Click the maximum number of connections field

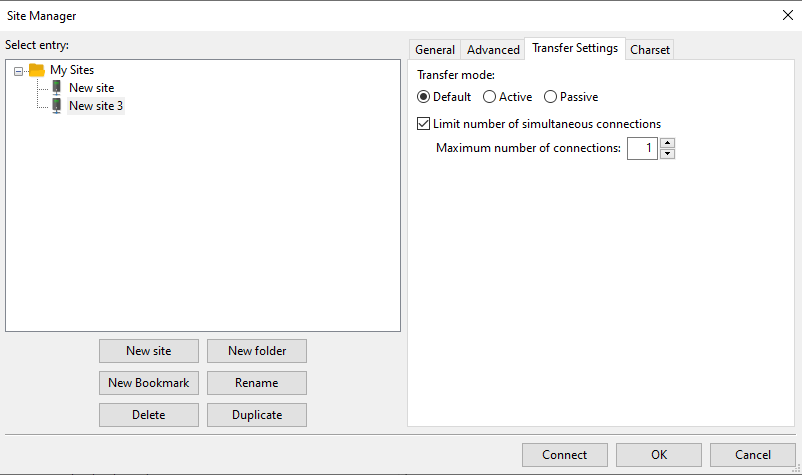click(642, 149)
